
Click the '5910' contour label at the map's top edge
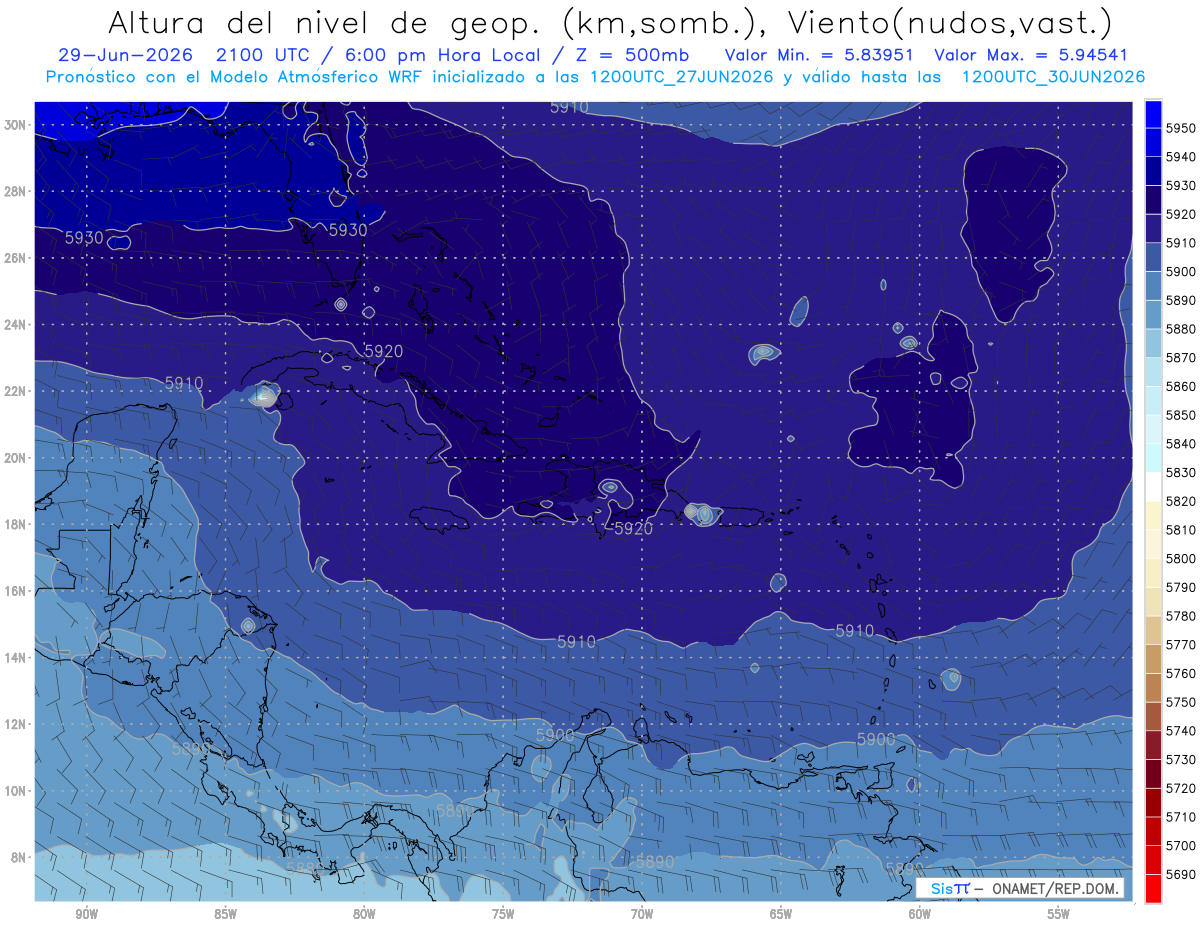click(x=568, y=107)
